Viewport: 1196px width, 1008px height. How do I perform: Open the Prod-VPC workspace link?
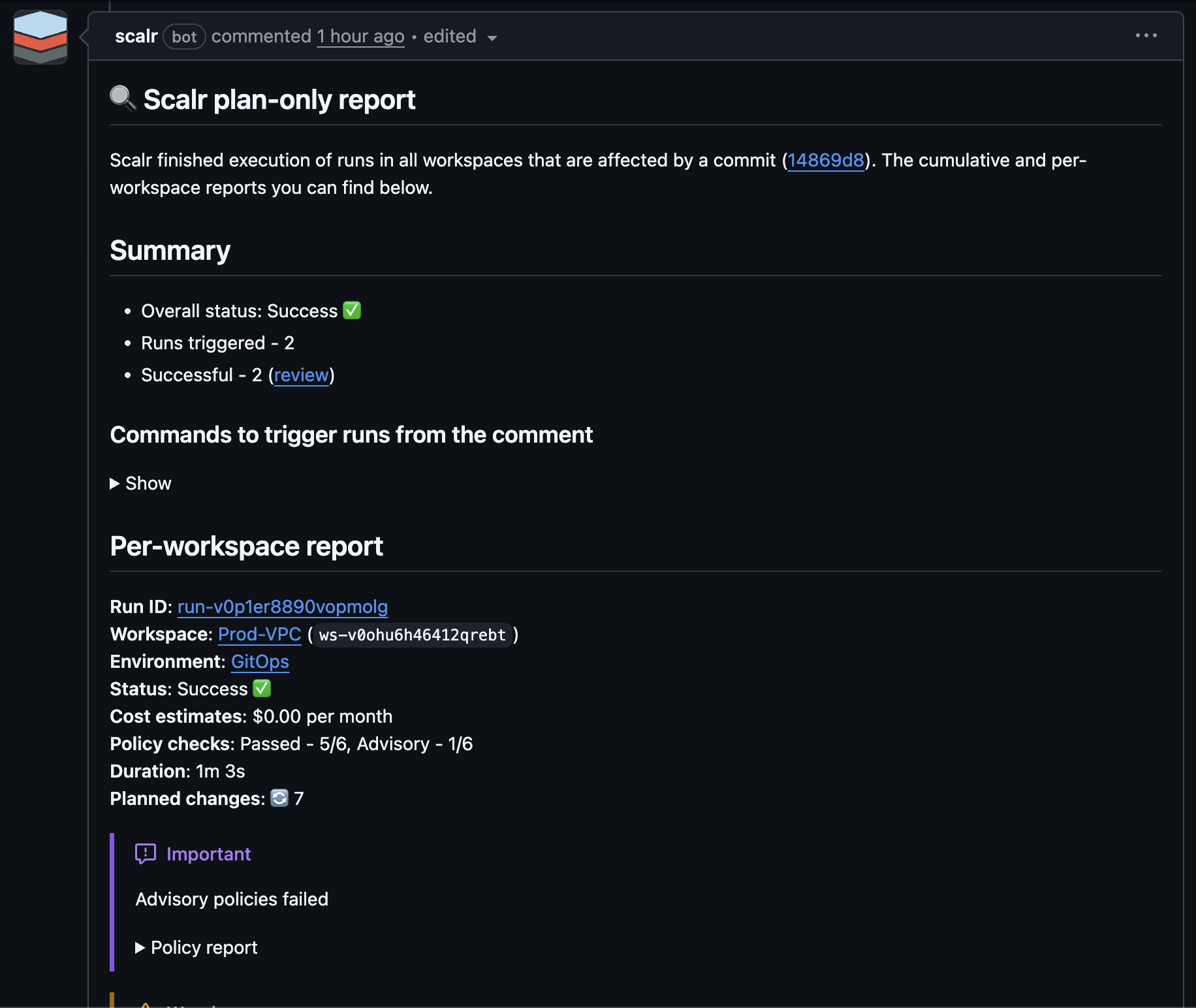[259, 634]
